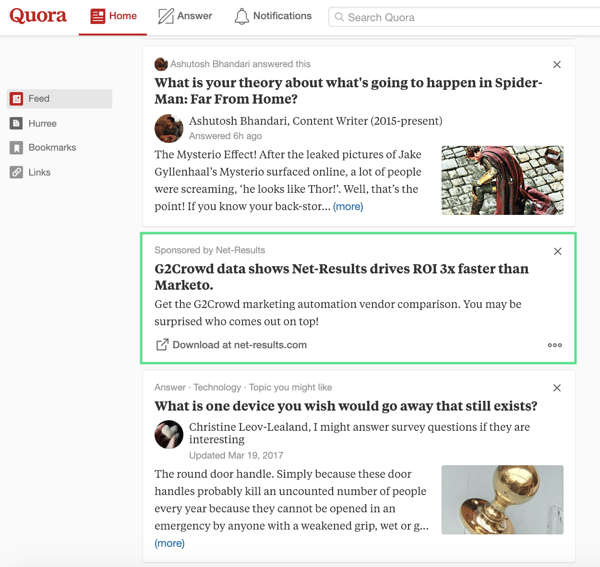This screenshot has height=567, width=600.
Task: Open the Mysterio costume thumbnail
Action: (502, 180)
